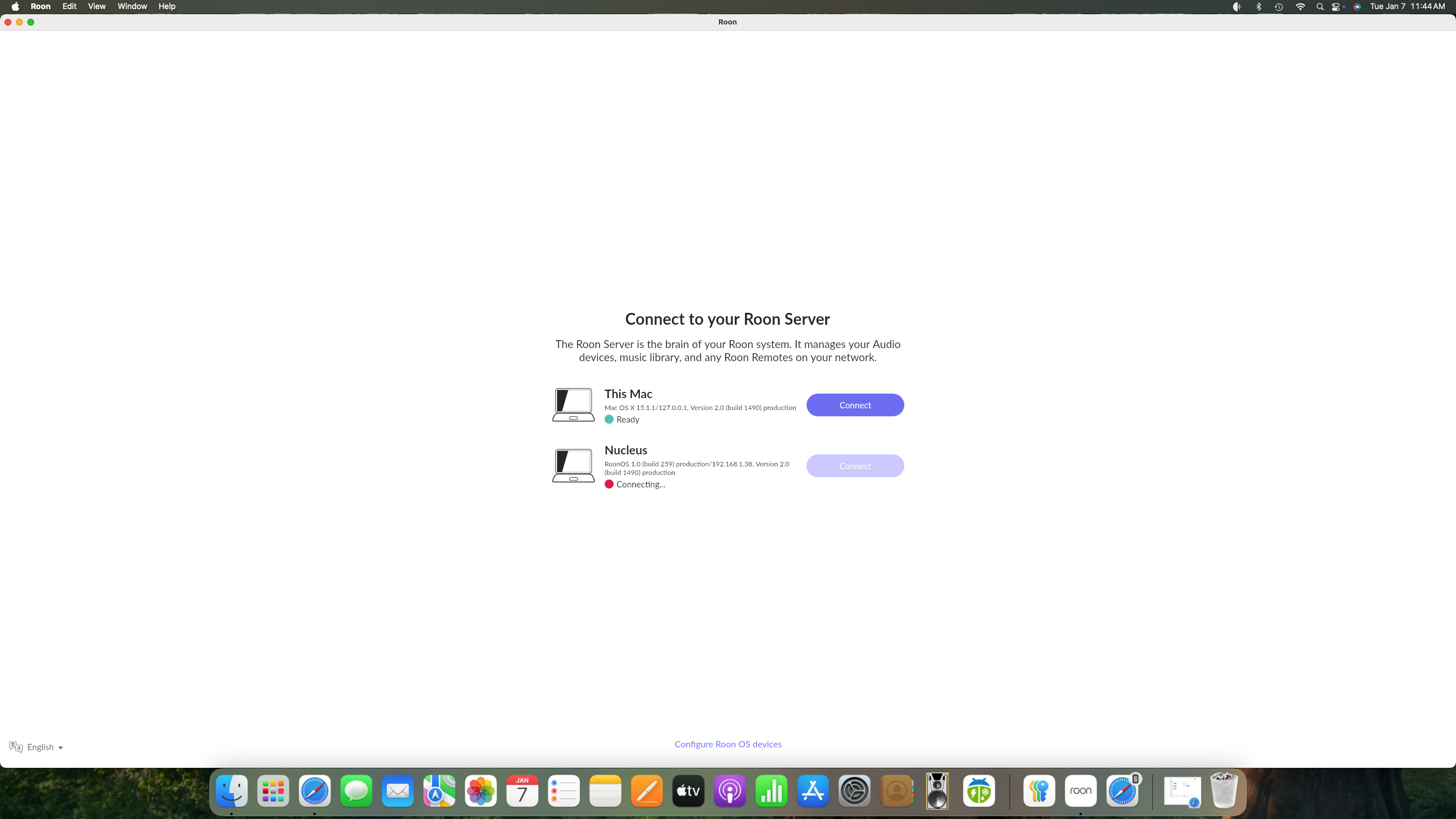This screenshot has height=819, width=1456.
Task: Select the This Mac laptop icon
Action: 573,405
